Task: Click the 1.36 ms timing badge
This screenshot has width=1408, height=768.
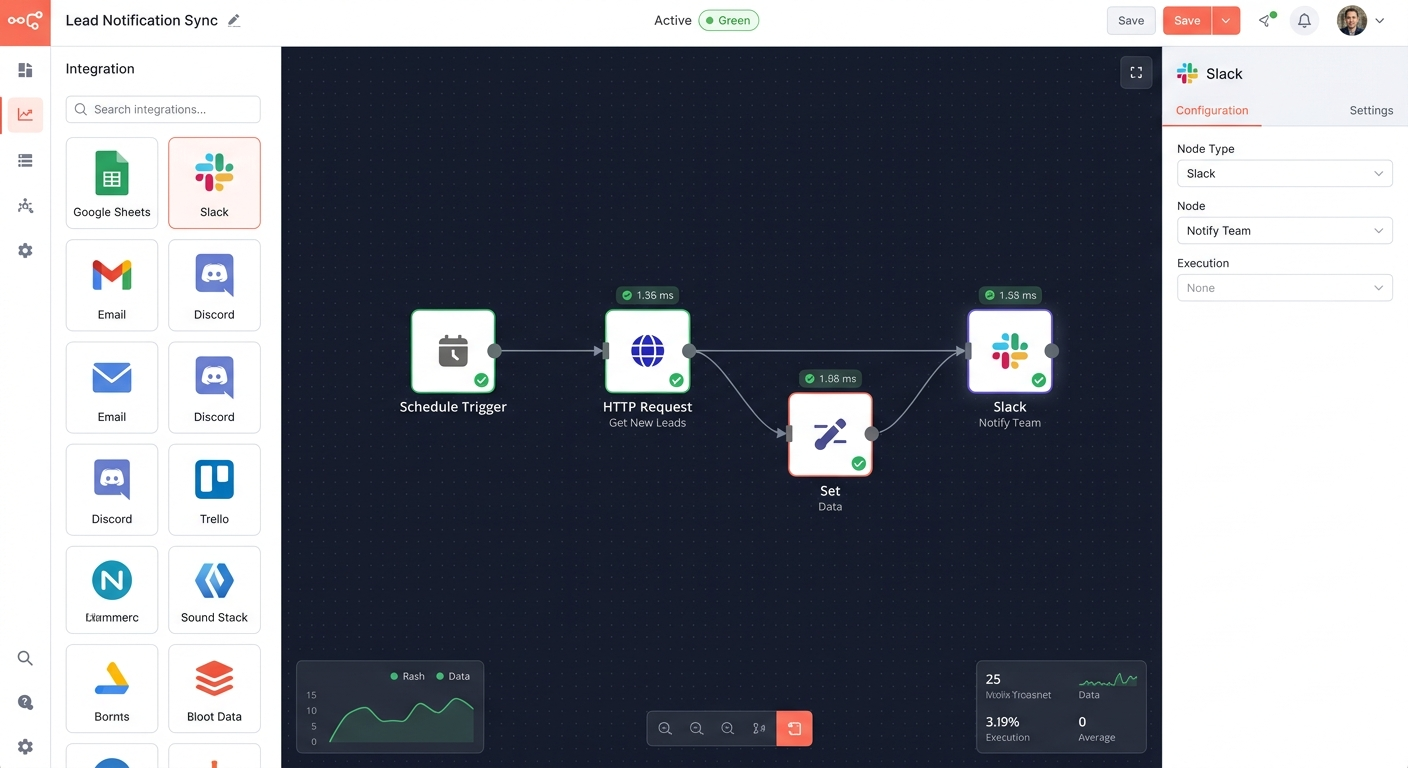Action: coord(647,295)
